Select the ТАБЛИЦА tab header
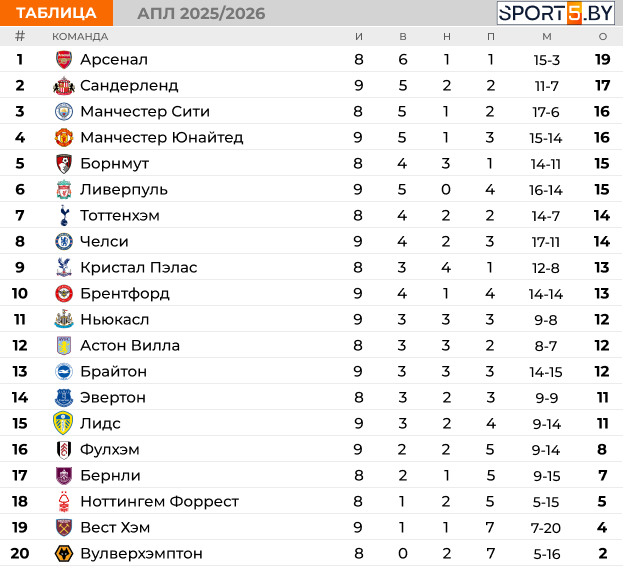Image resolution: width=623 pixels, height=566 pixels. (56, 13)
